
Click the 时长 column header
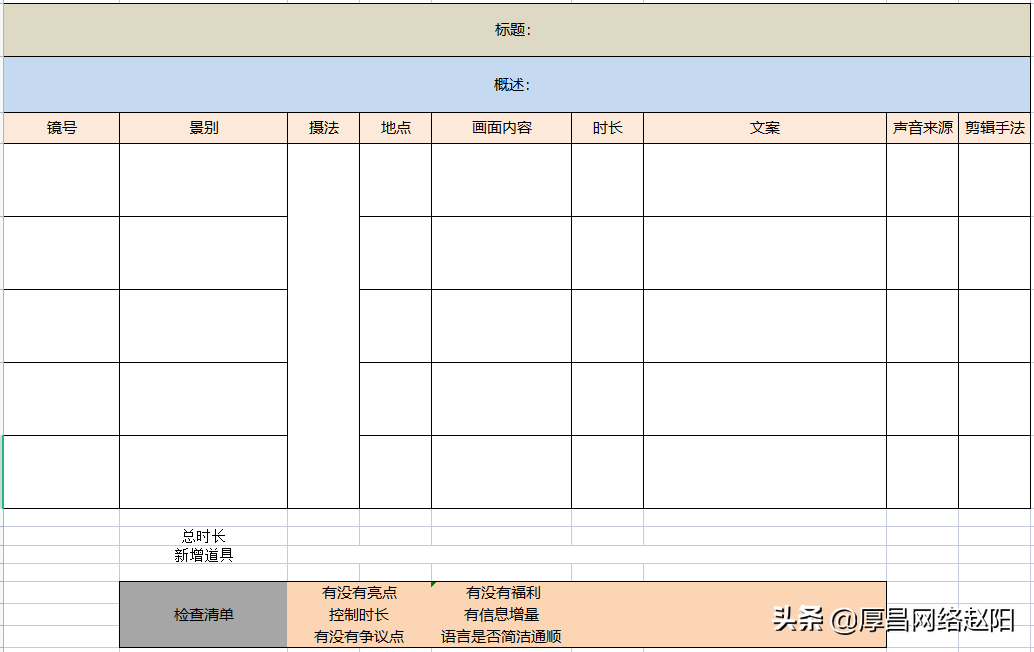pos(607,128)
